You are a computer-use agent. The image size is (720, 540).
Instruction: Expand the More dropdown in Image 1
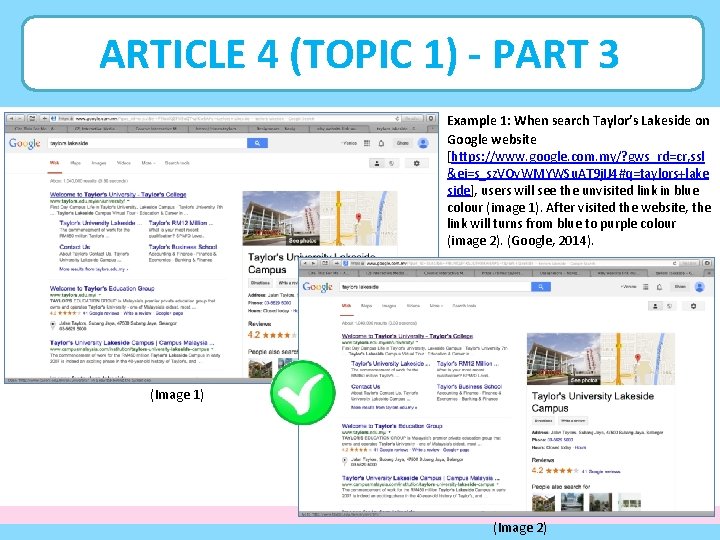coord(148,163)
